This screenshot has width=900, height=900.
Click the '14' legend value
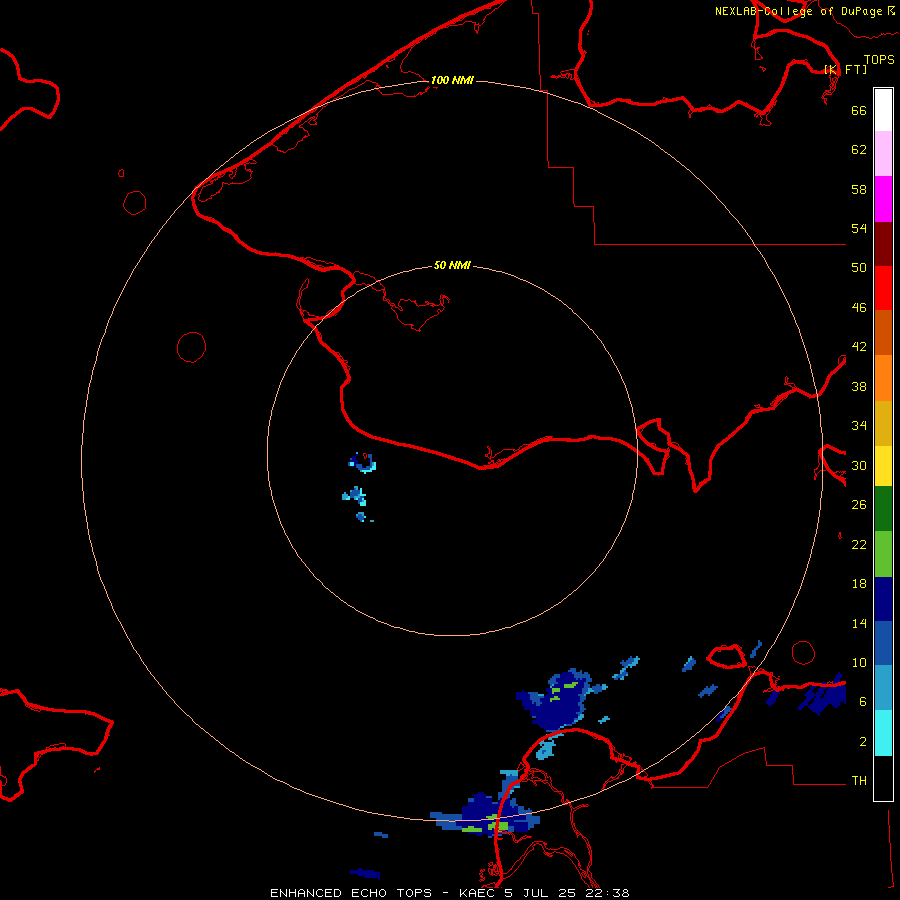tap(859, 623)
